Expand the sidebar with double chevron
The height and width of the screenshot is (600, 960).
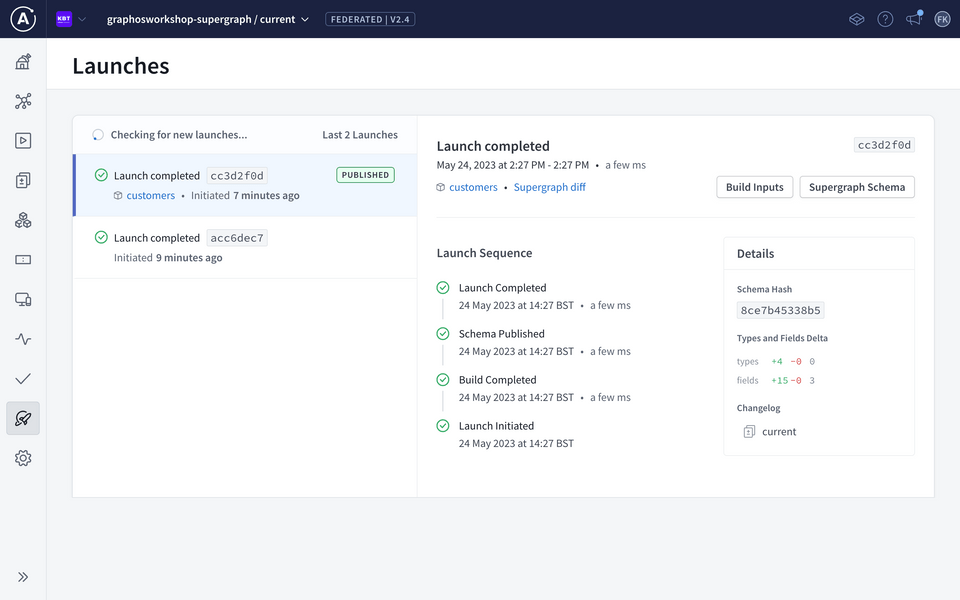coord(23,577)
